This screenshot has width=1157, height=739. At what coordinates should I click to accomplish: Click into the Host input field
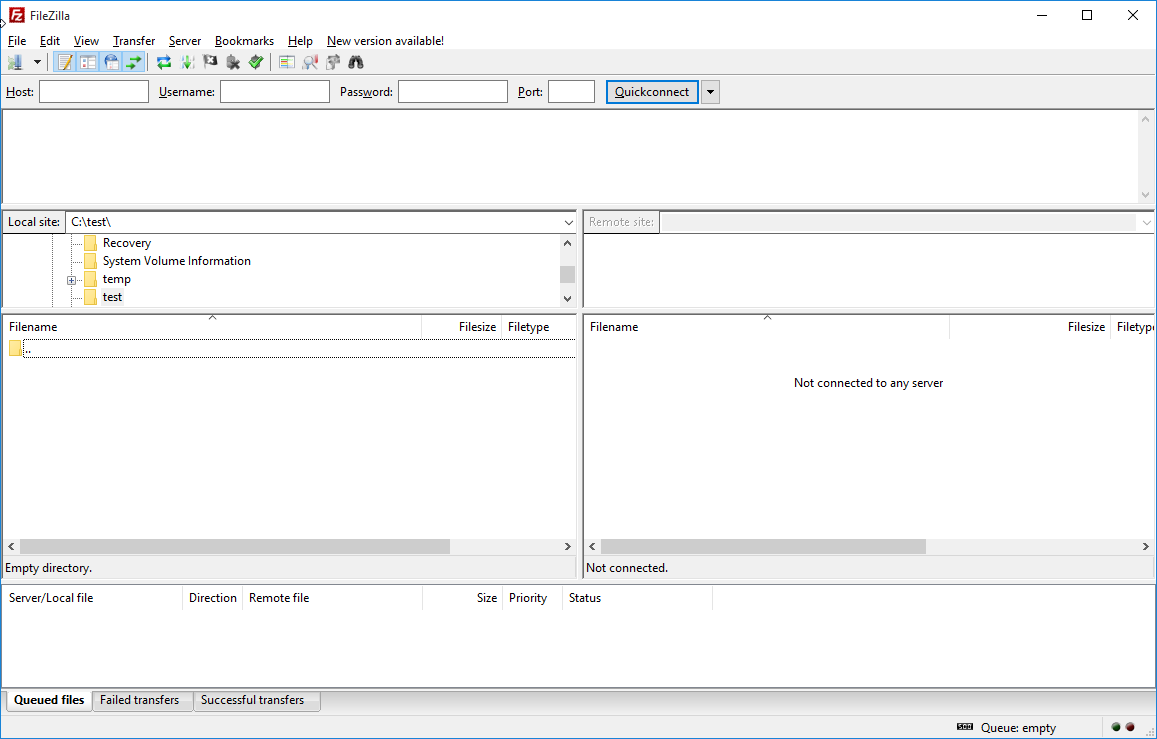94,92
